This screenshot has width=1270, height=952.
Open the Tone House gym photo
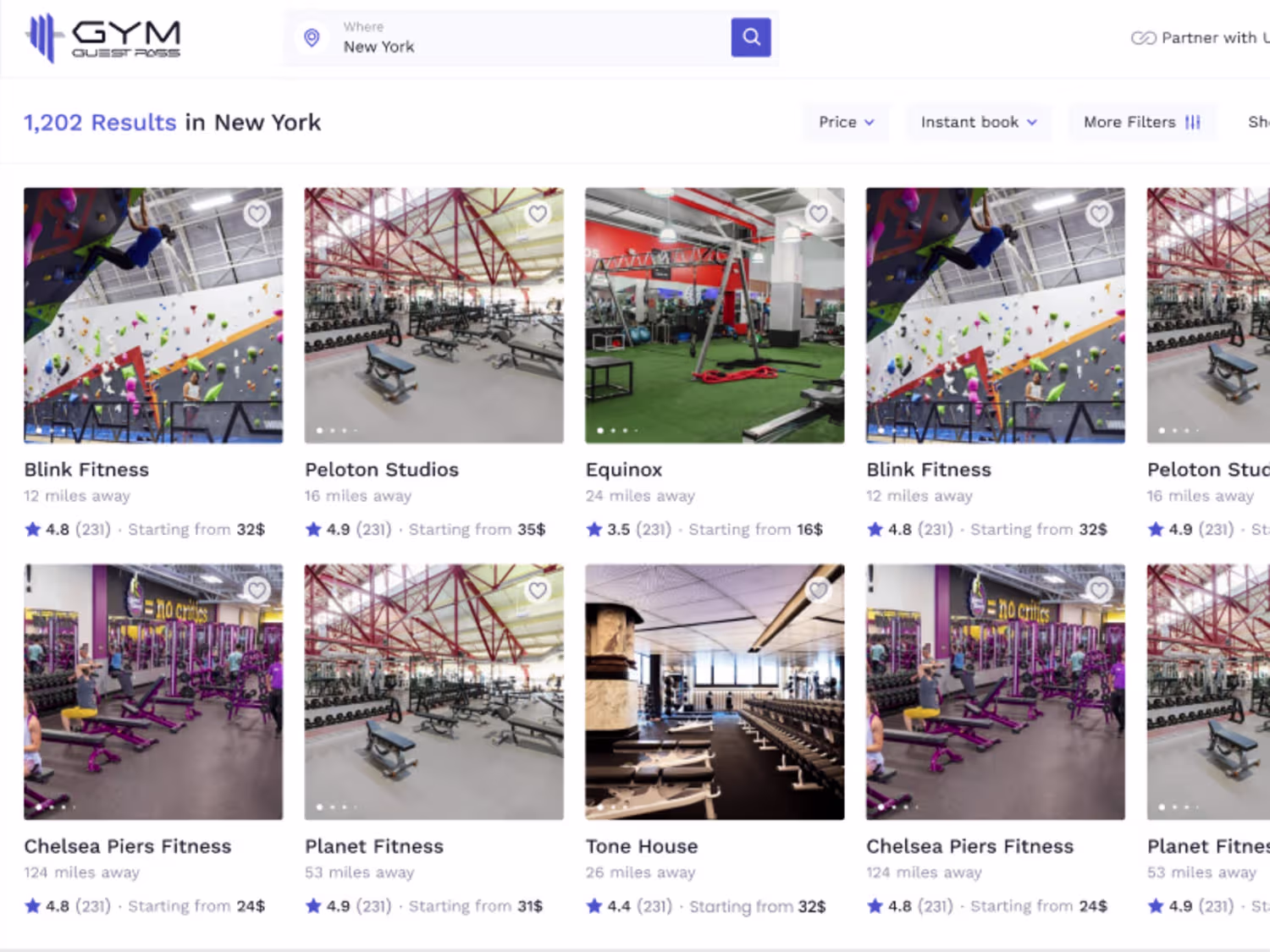pos(715,691)
